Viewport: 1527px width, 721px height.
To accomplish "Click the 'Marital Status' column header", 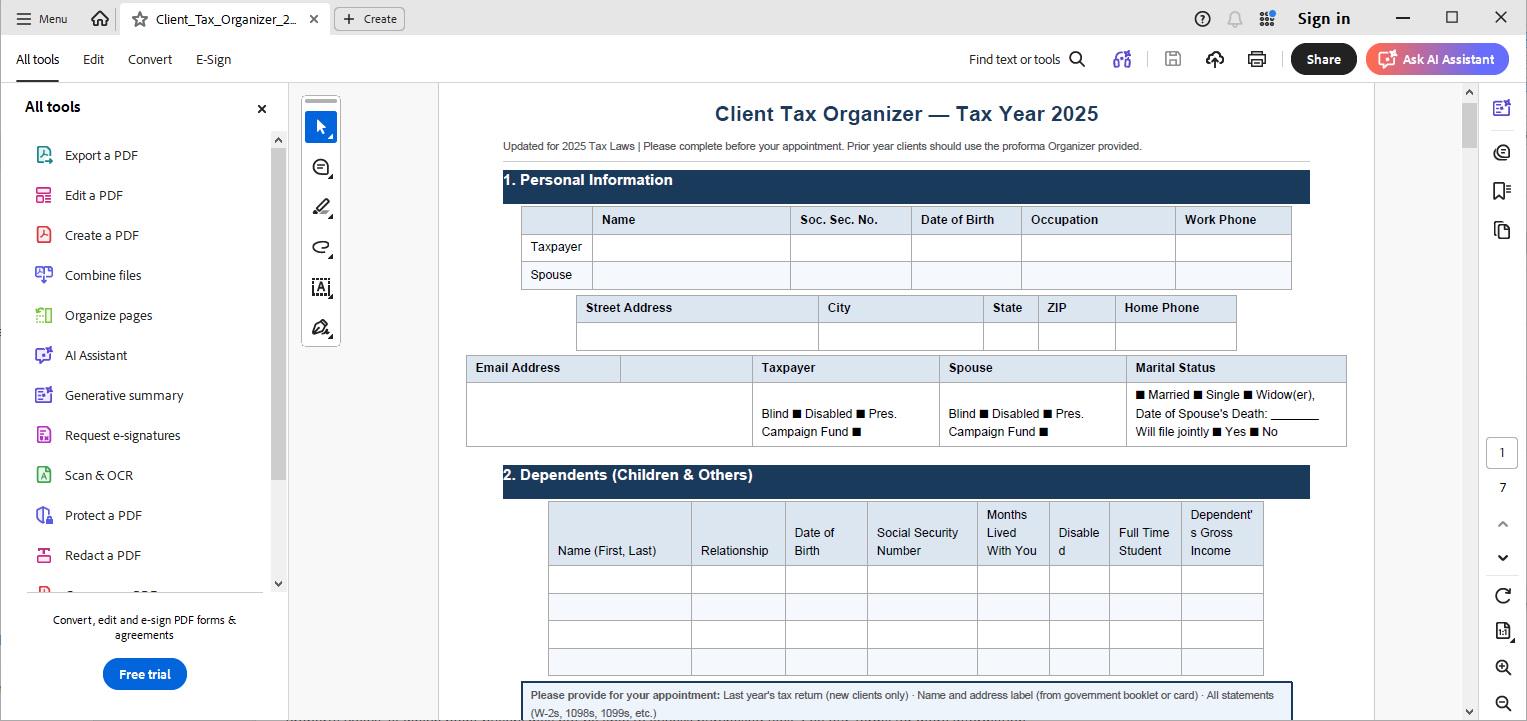I will tap(1236, 368).
